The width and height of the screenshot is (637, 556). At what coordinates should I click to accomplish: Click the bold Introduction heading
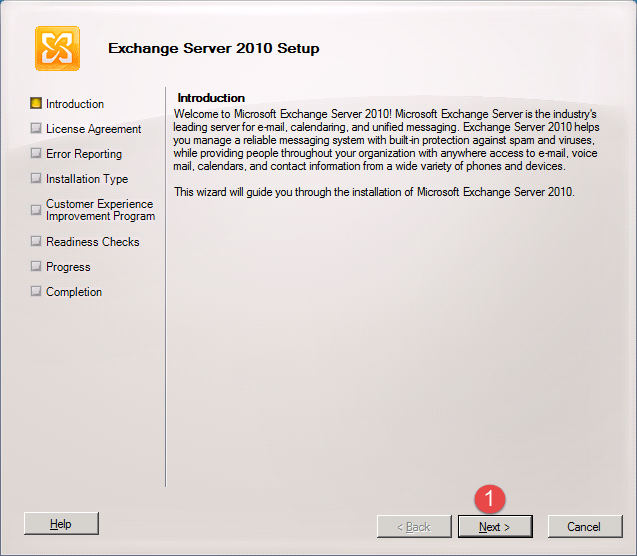(x=211, y=98)
